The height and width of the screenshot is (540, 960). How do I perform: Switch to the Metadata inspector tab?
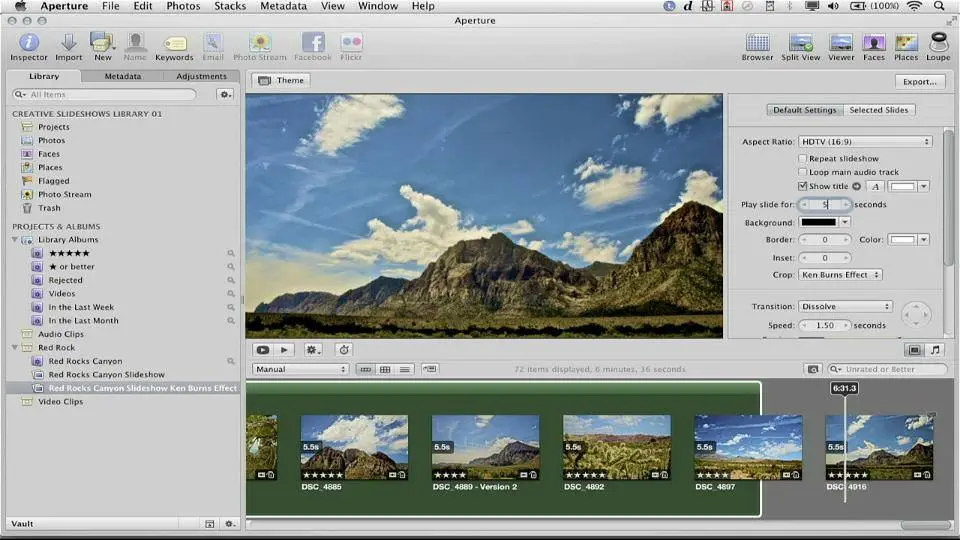click(x=122, y=77)
